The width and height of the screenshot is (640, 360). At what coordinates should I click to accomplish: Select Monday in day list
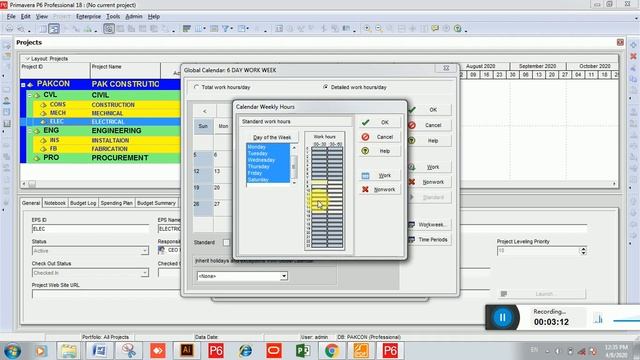tap(268, 147)
